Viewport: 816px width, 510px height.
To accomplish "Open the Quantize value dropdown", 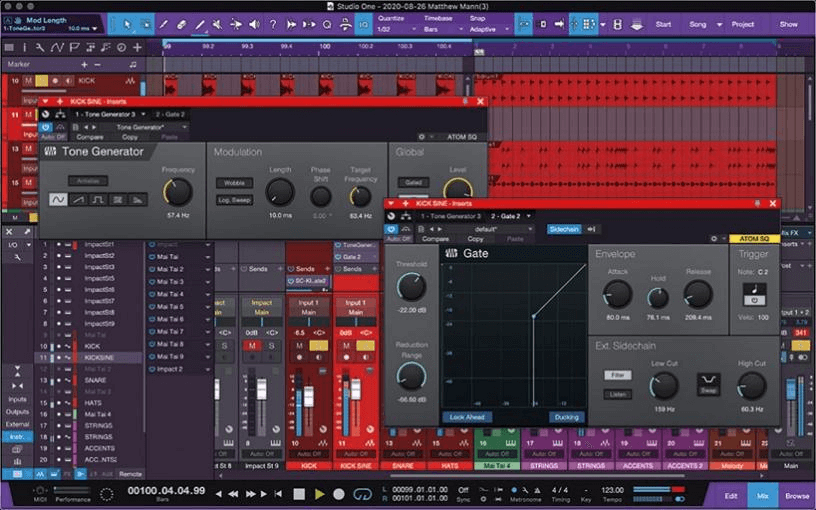I will pos(397,29).
